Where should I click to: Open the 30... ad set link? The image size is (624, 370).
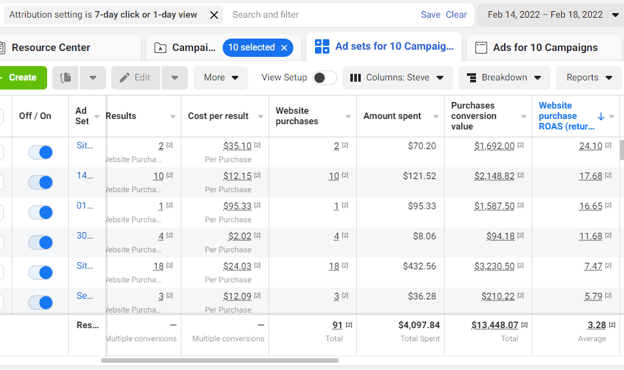tap(84, 236)
